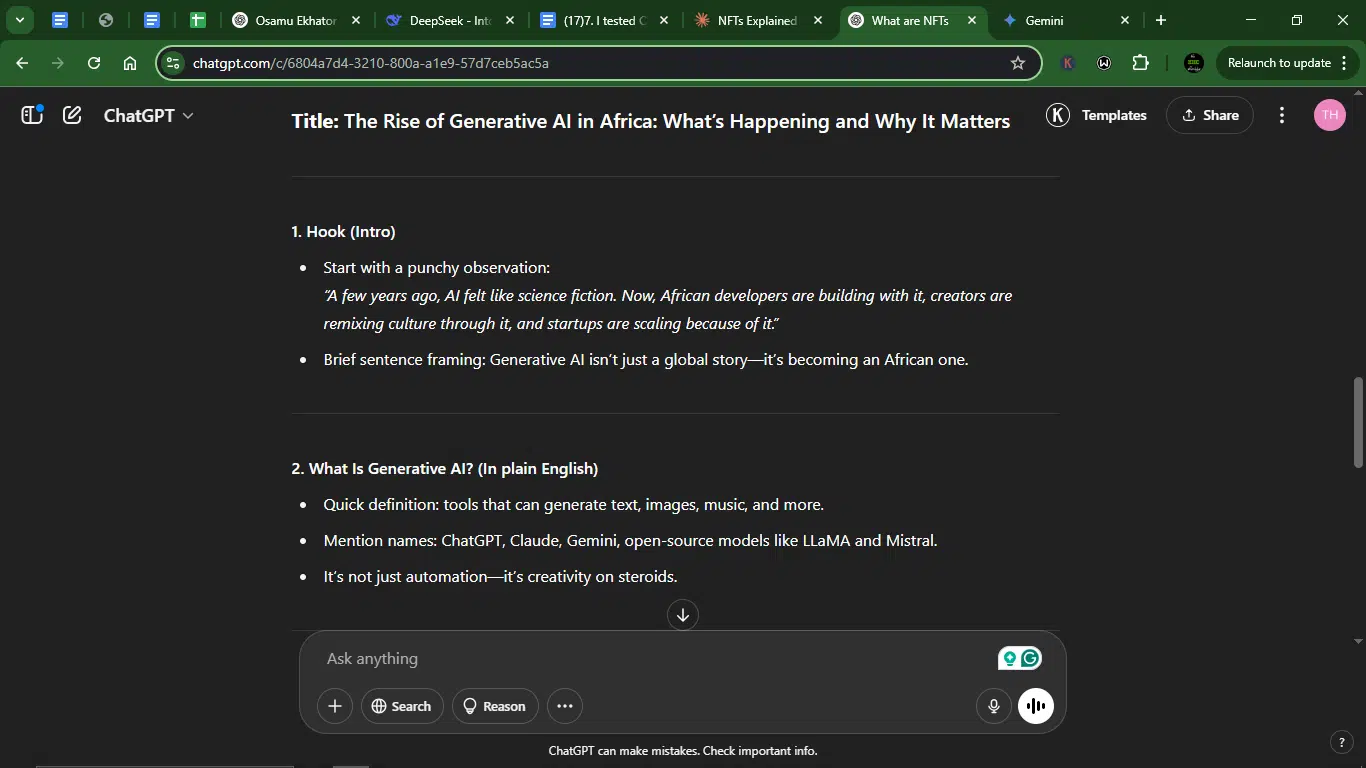This screenshot has width=1366, height=768.
Task: Expand the ChatGPT model dropdown
Action: 148,115
